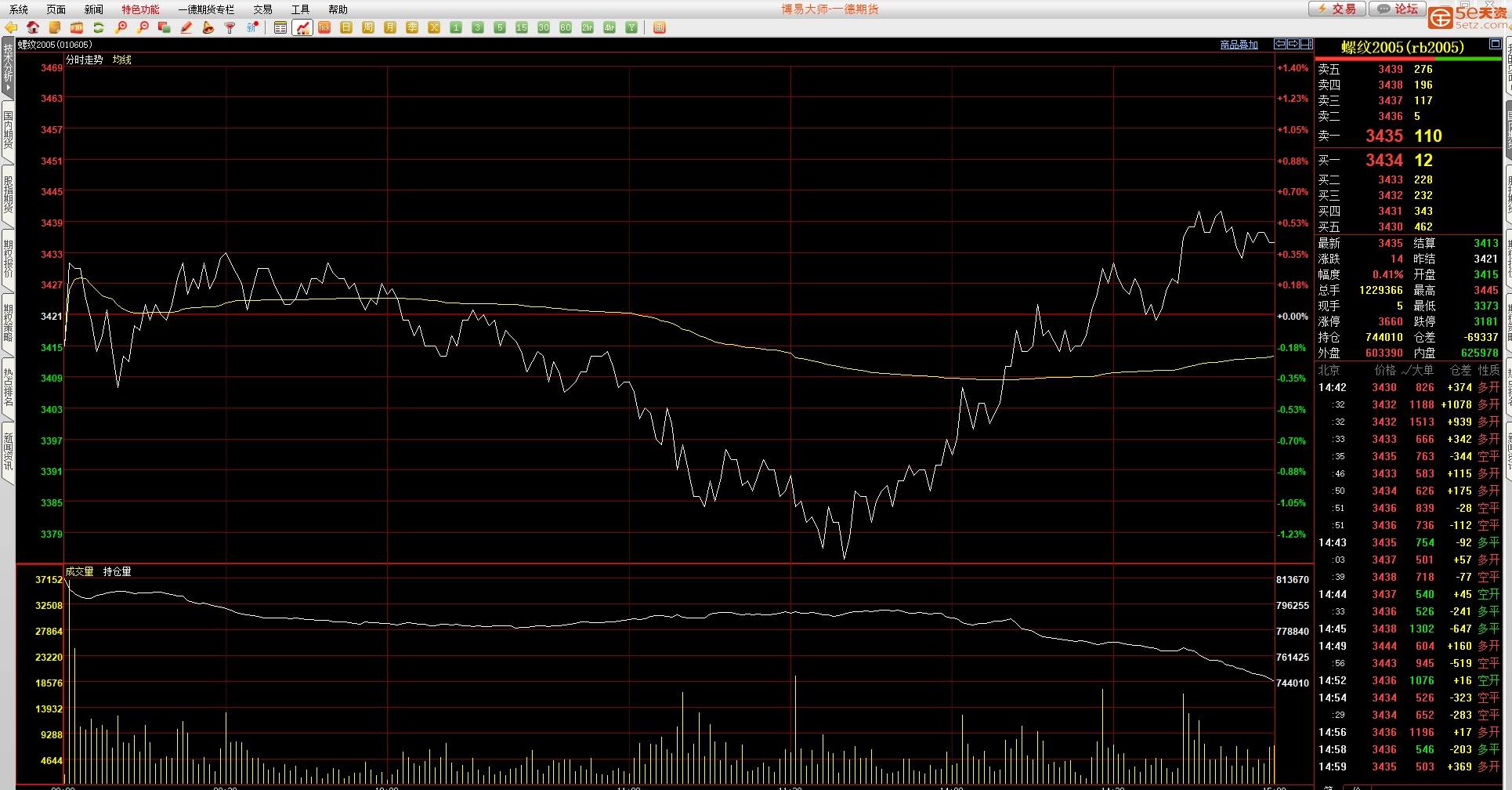Click the home icon in toolbar
This screenshot has width=1512, height=790.
click(33, 27)
